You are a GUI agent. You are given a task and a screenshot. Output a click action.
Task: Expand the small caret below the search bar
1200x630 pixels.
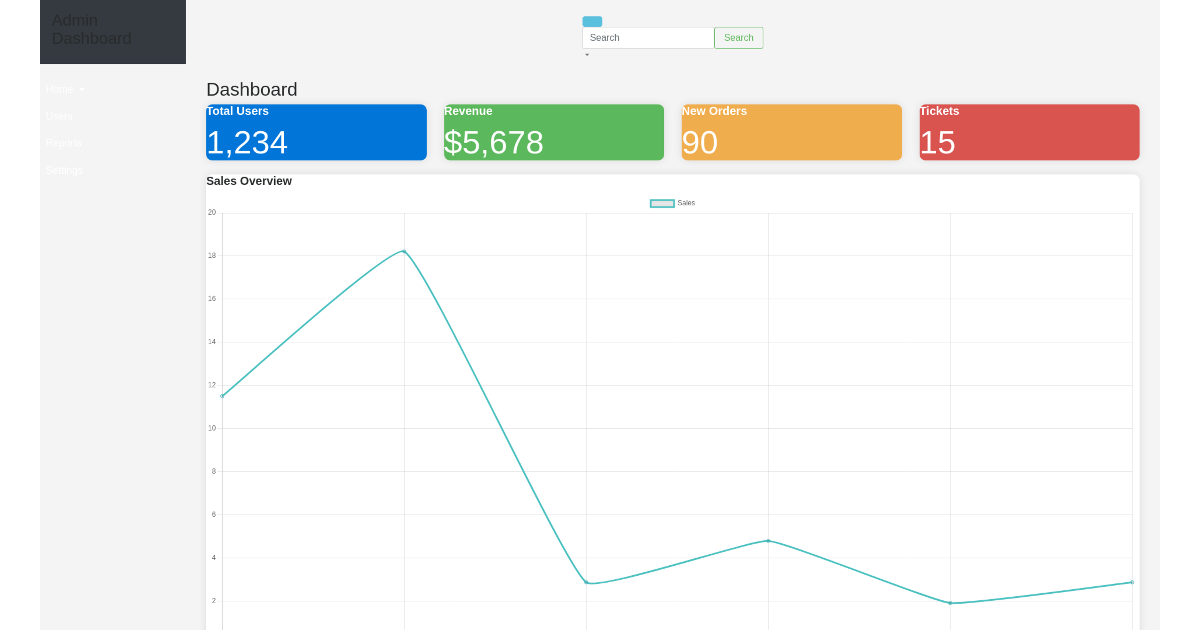click(587, 55)
